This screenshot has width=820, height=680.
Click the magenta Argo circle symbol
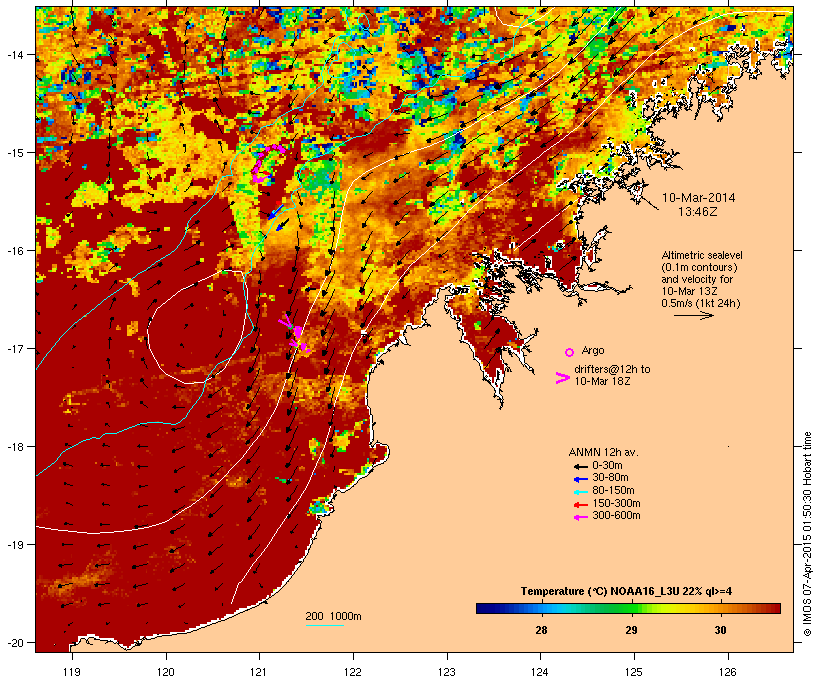point(570,352)
